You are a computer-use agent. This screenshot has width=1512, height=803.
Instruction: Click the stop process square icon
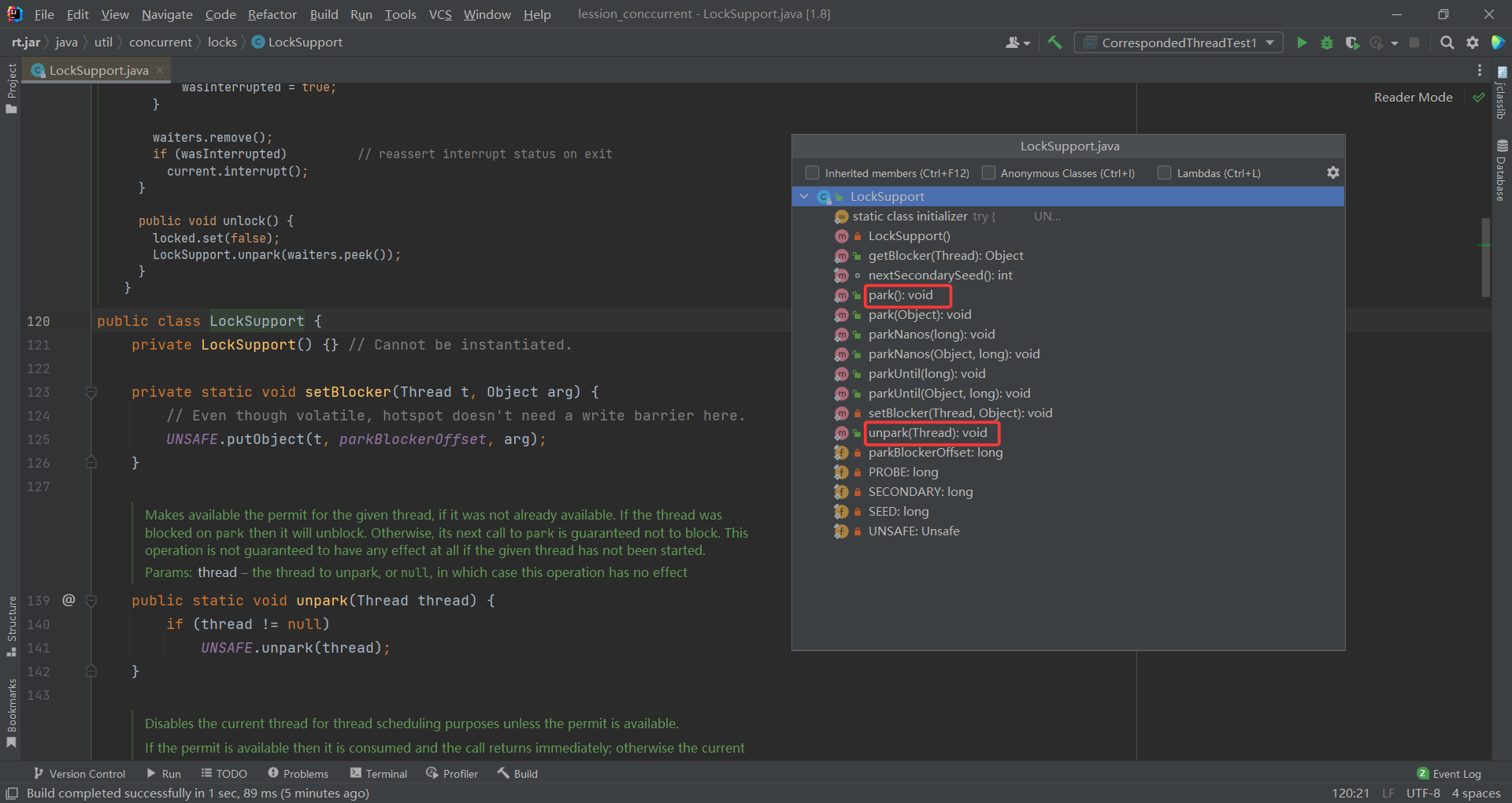point(1414,43)
